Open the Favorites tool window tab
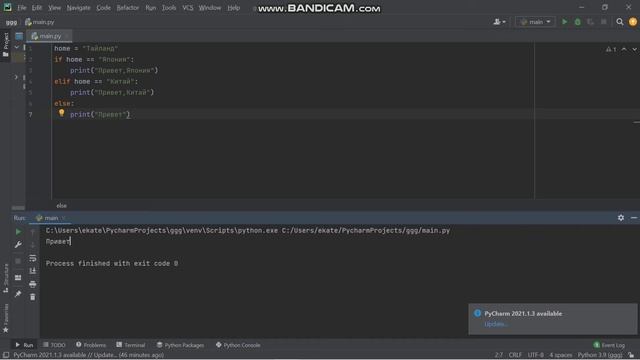Image resolution: width=640 pixels, height=360 pixels. [x=6, y=318]
